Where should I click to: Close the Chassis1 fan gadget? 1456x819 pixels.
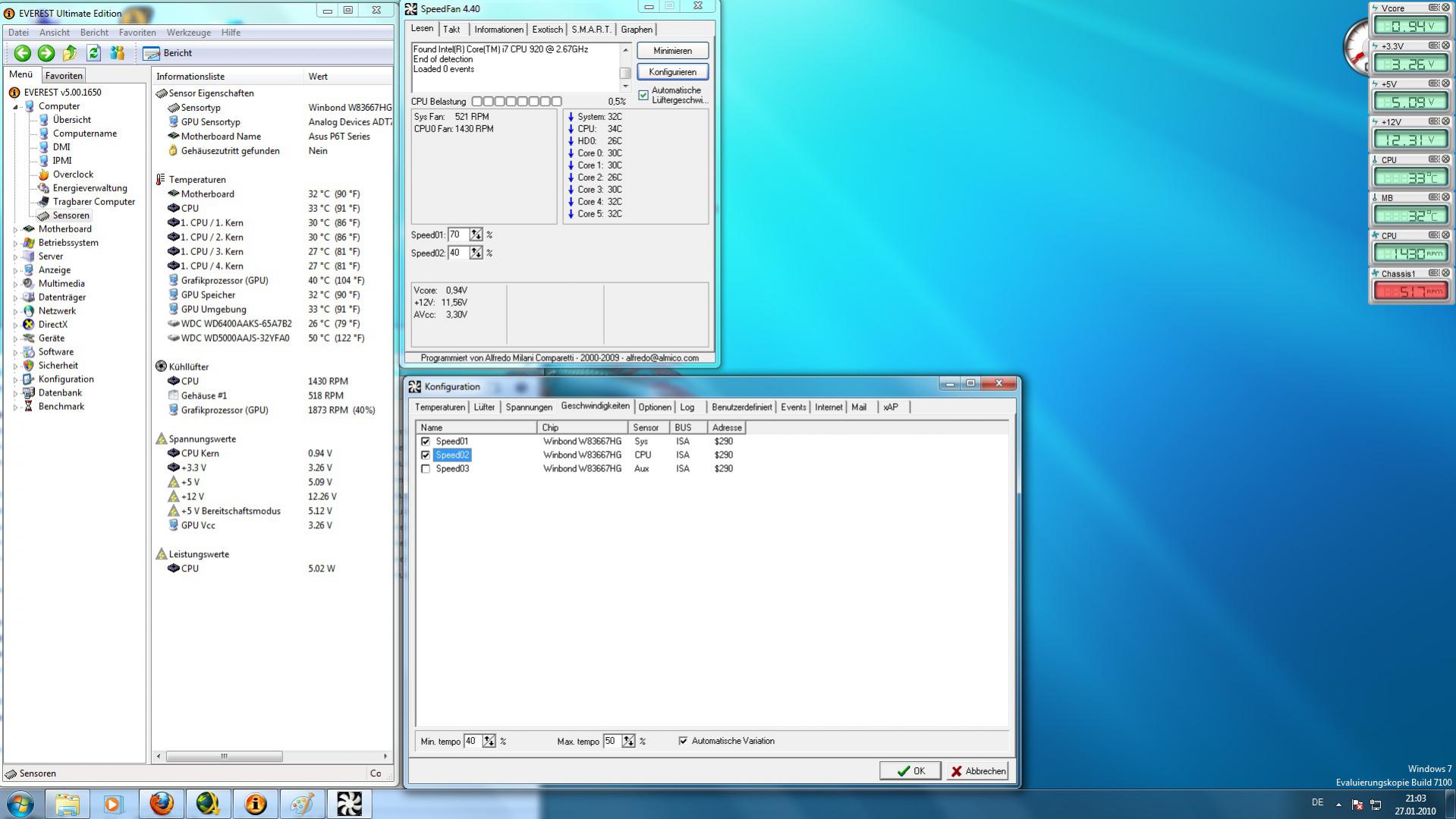(1445, 273)
